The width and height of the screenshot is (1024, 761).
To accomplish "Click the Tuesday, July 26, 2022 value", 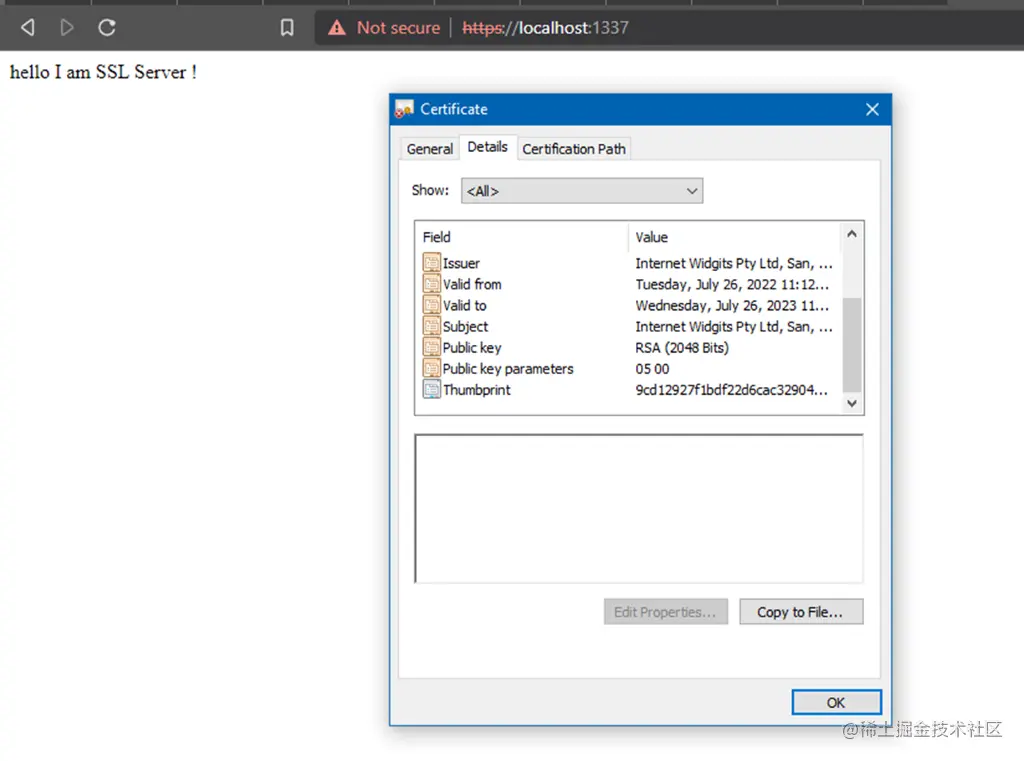I will tap(732, 284).
